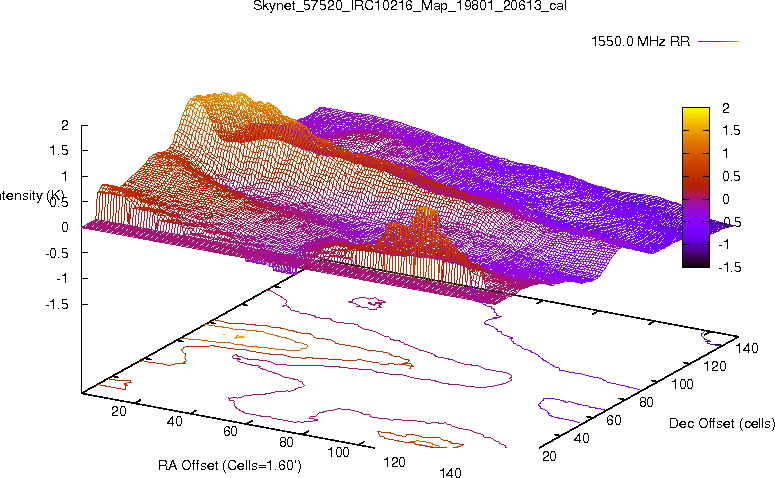Click the color bar tick label 0

point(726,199)
